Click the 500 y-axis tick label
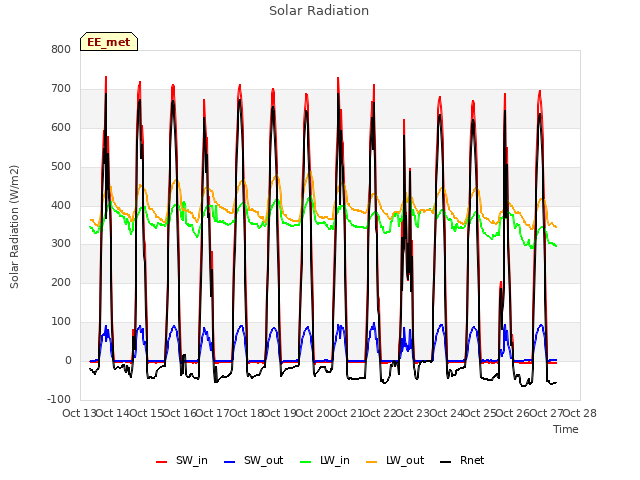Image resolution: width=640 pixels, height=480 pixels. point(61,167)
